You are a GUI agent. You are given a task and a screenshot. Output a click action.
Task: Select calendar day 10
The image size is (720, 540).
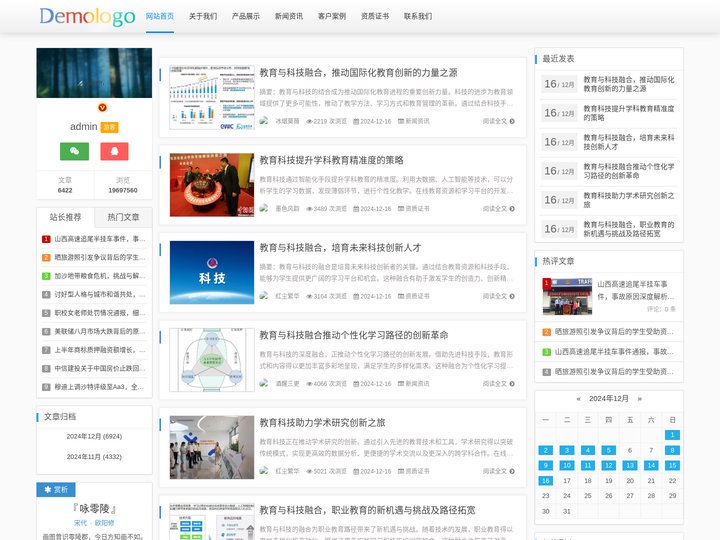pos(567,465)
